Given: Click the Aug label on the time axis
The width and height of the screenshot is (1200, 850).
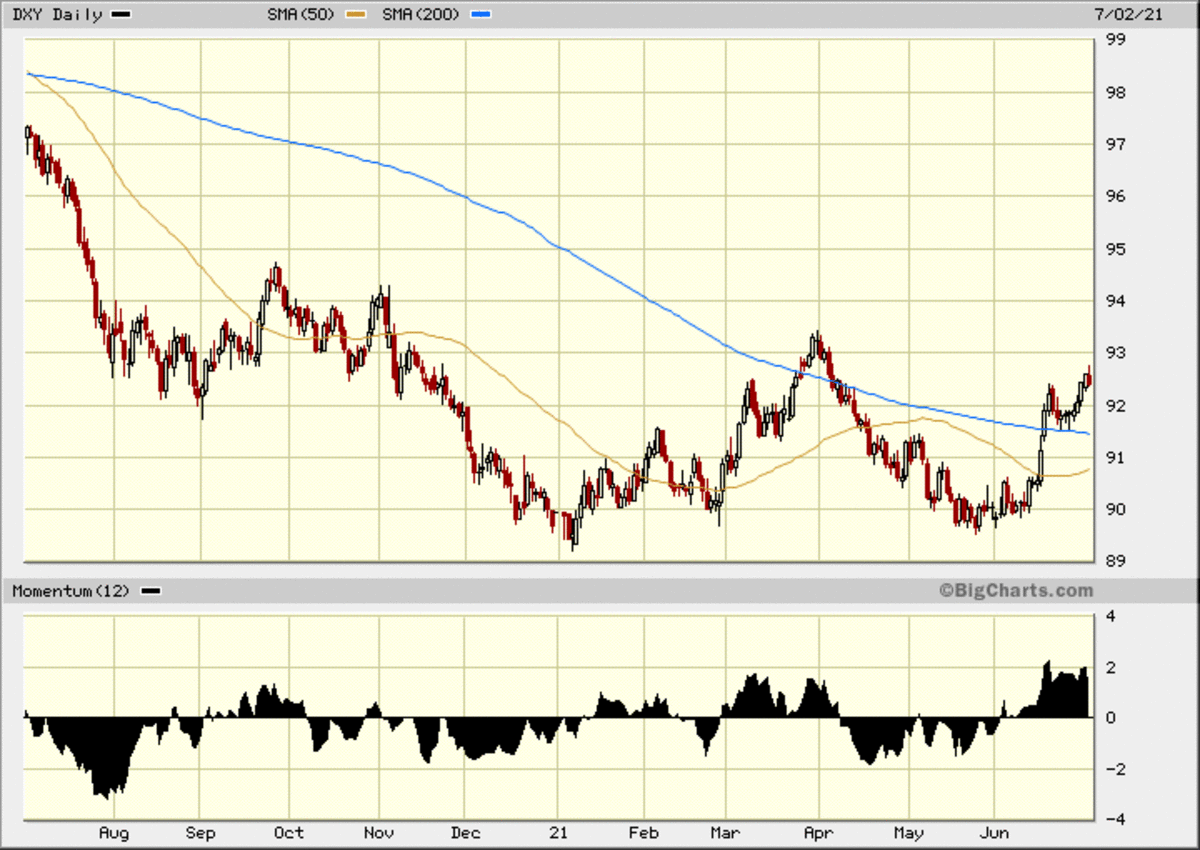Looking at the screenshot, I should 115,833.
